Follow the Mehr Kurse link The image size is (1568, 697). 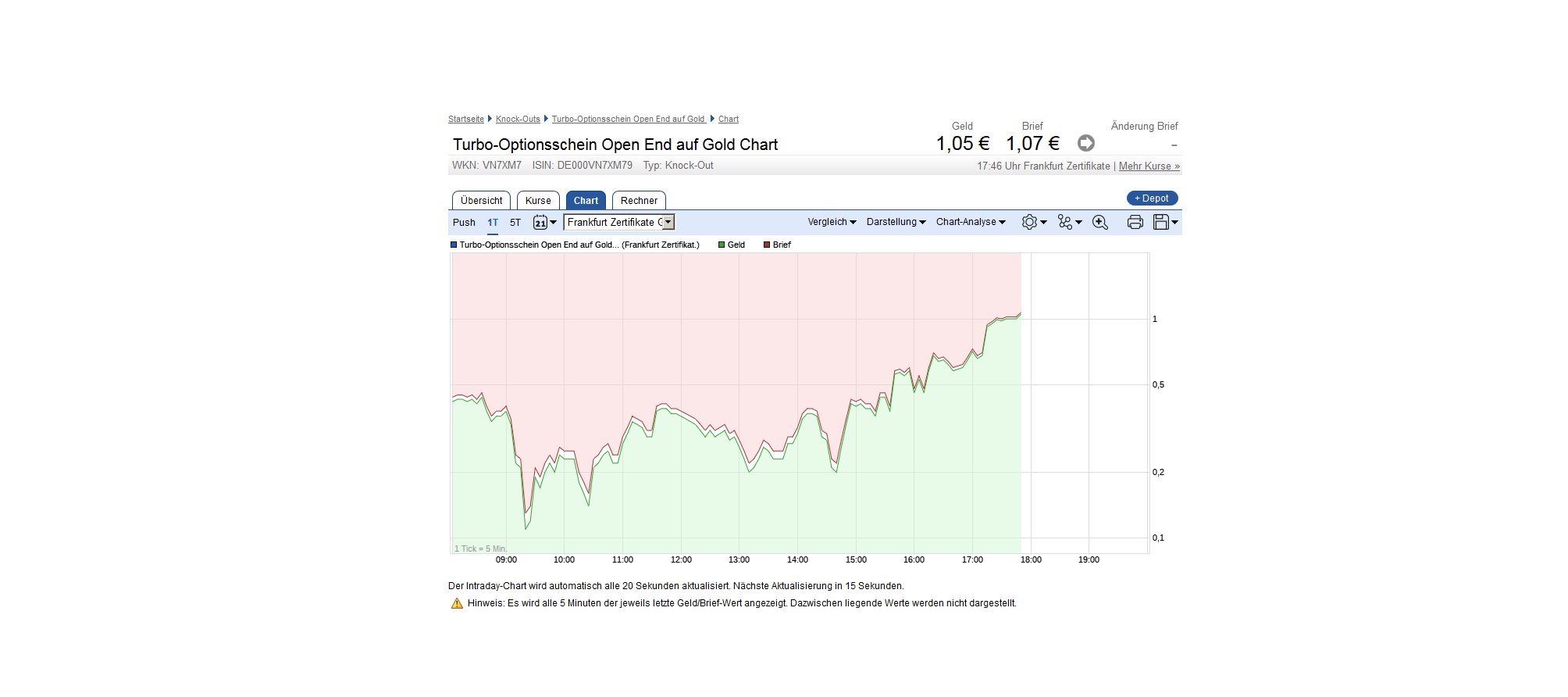coord(1149,166)
